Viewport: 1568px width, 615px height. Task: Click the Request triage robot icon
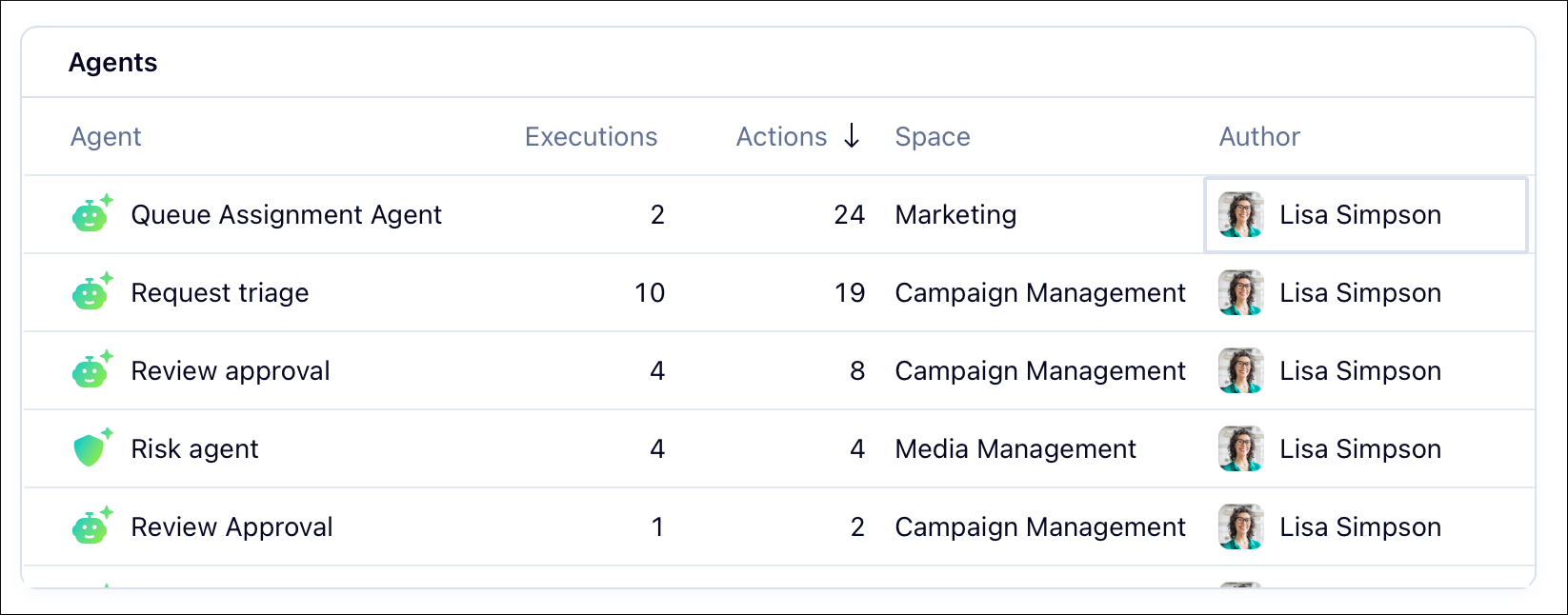[92, 292]
